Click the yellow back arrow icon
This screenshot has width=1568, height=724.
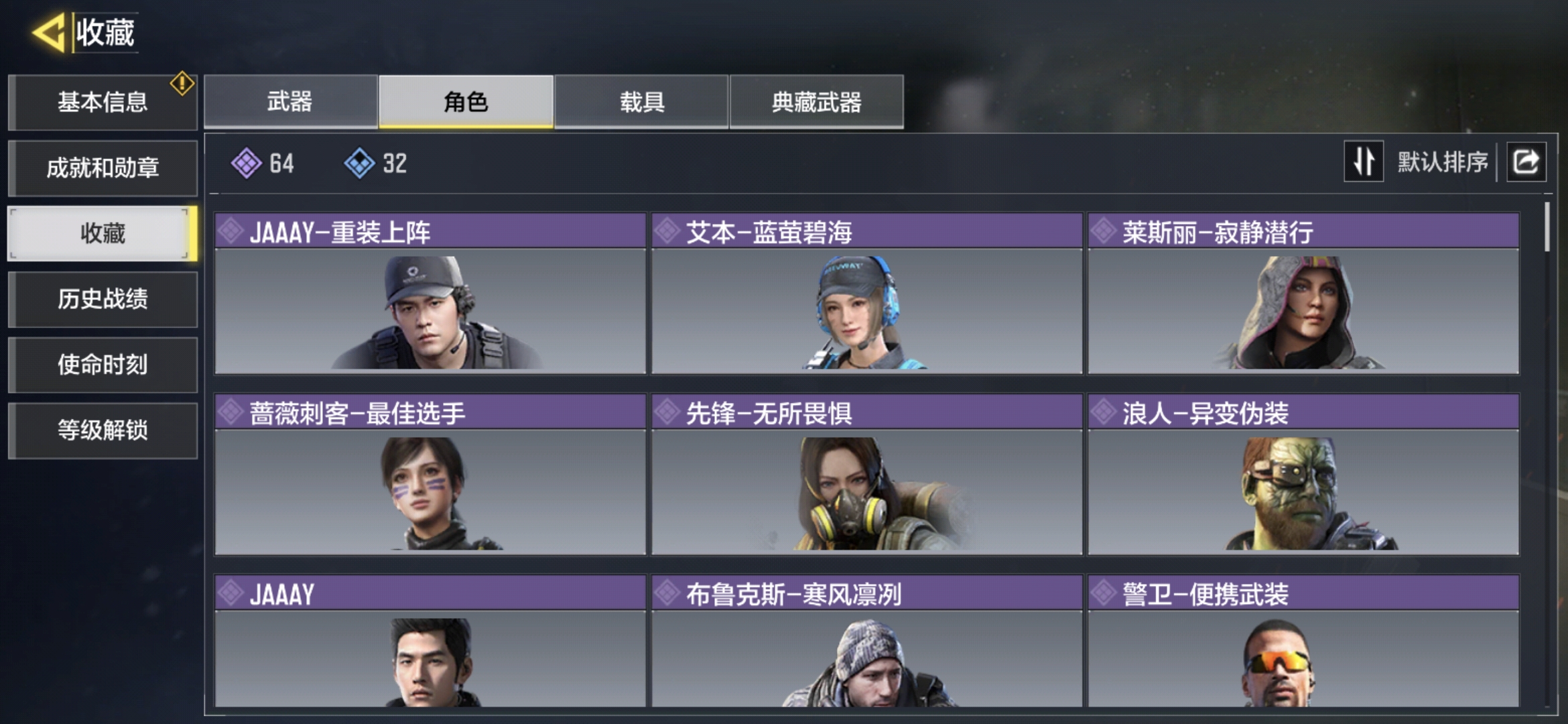tap(48, 32)
